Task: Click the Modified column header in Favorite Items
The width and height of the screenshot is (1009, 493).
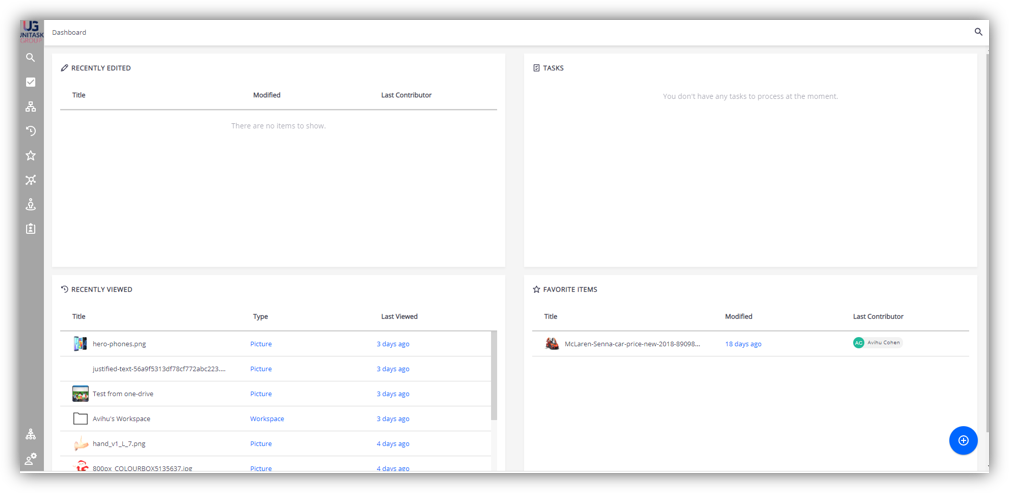Action: pos(738,316)
